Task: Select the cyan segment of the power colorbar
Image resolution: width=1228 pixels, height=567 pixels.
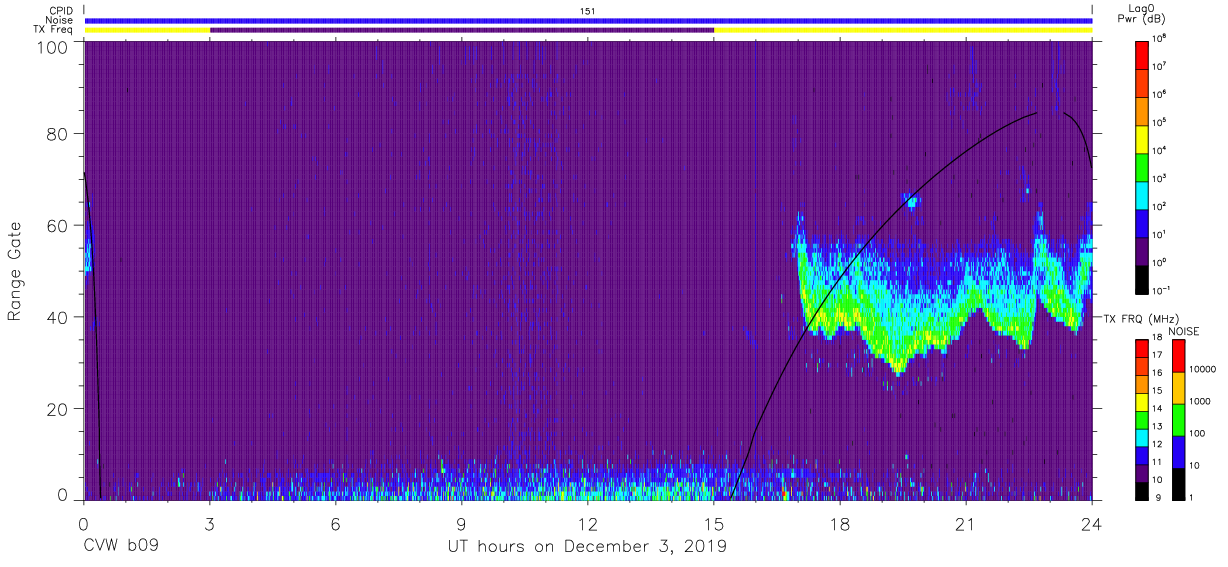Action: point(1143,194)
